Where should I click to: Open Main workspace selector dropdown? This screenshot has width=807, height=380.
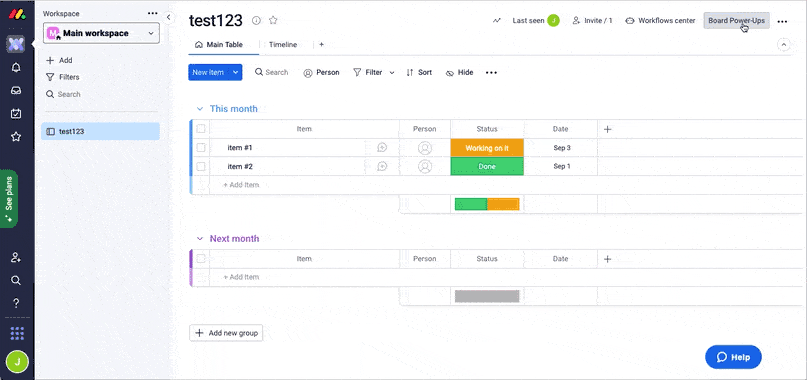click(x=101, y=33)
